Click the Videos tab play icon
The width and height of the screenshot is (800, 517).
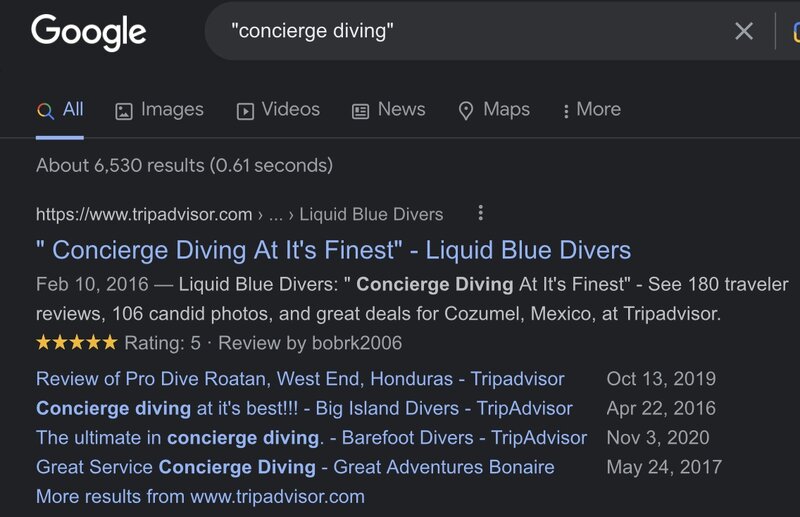click(245, 111)
